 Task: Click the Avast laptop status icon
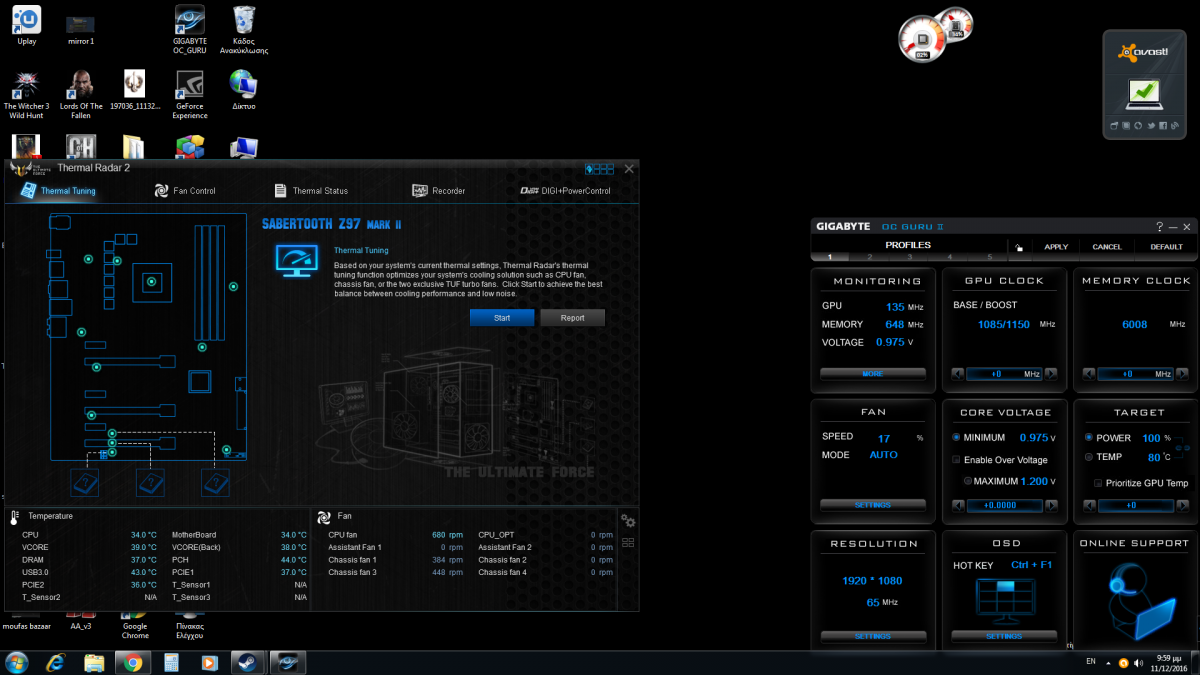[x=1144, y=94]
